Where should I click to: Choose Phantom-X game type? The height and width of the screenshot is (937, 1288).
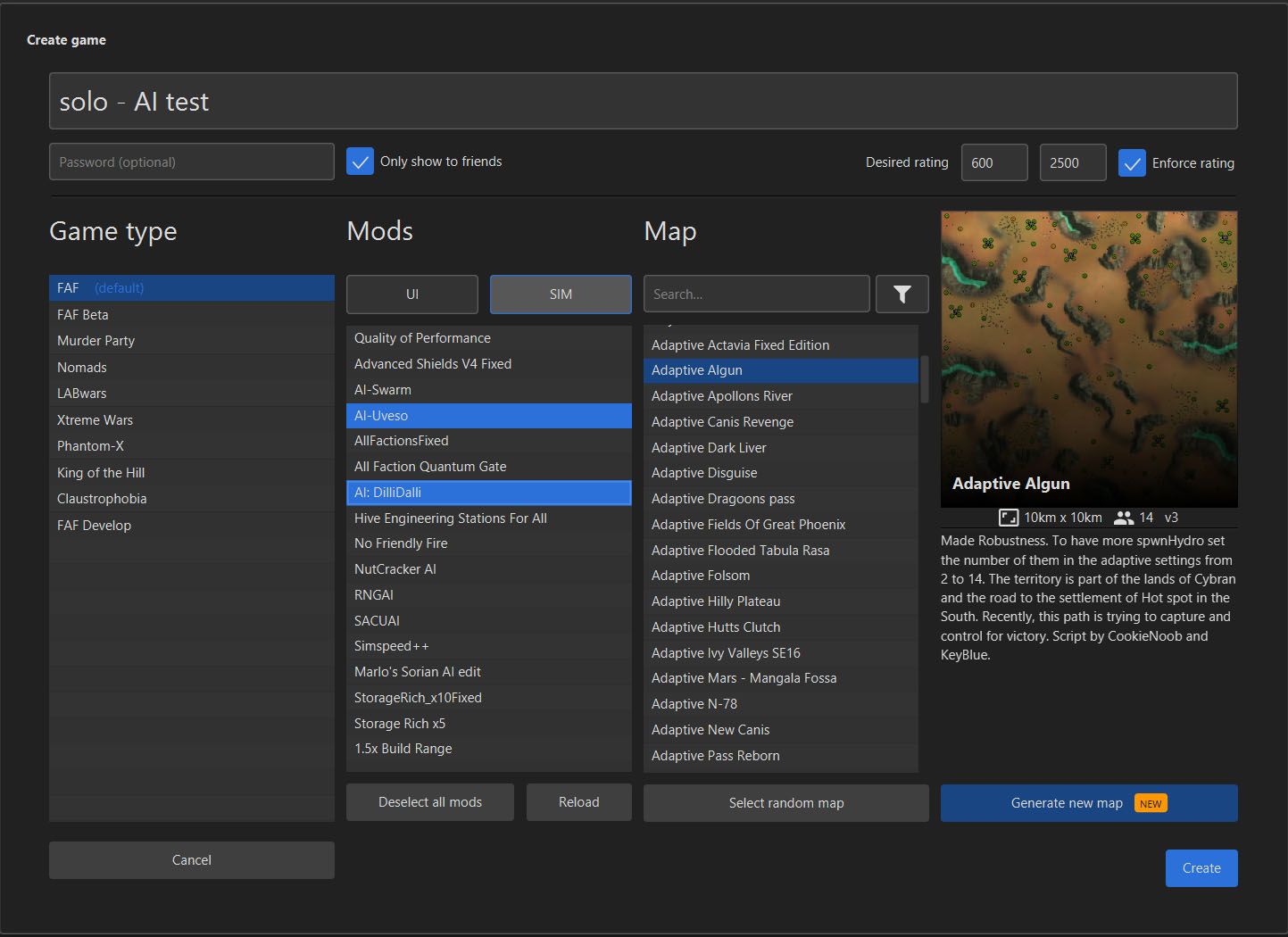tap(192, 445)
